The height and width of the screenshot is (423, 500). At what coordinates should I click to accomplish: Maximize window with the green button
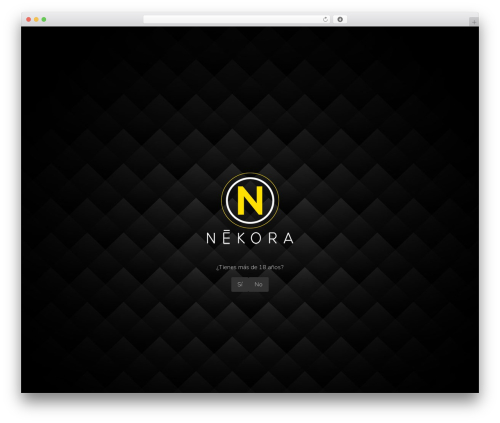point(44,19)
